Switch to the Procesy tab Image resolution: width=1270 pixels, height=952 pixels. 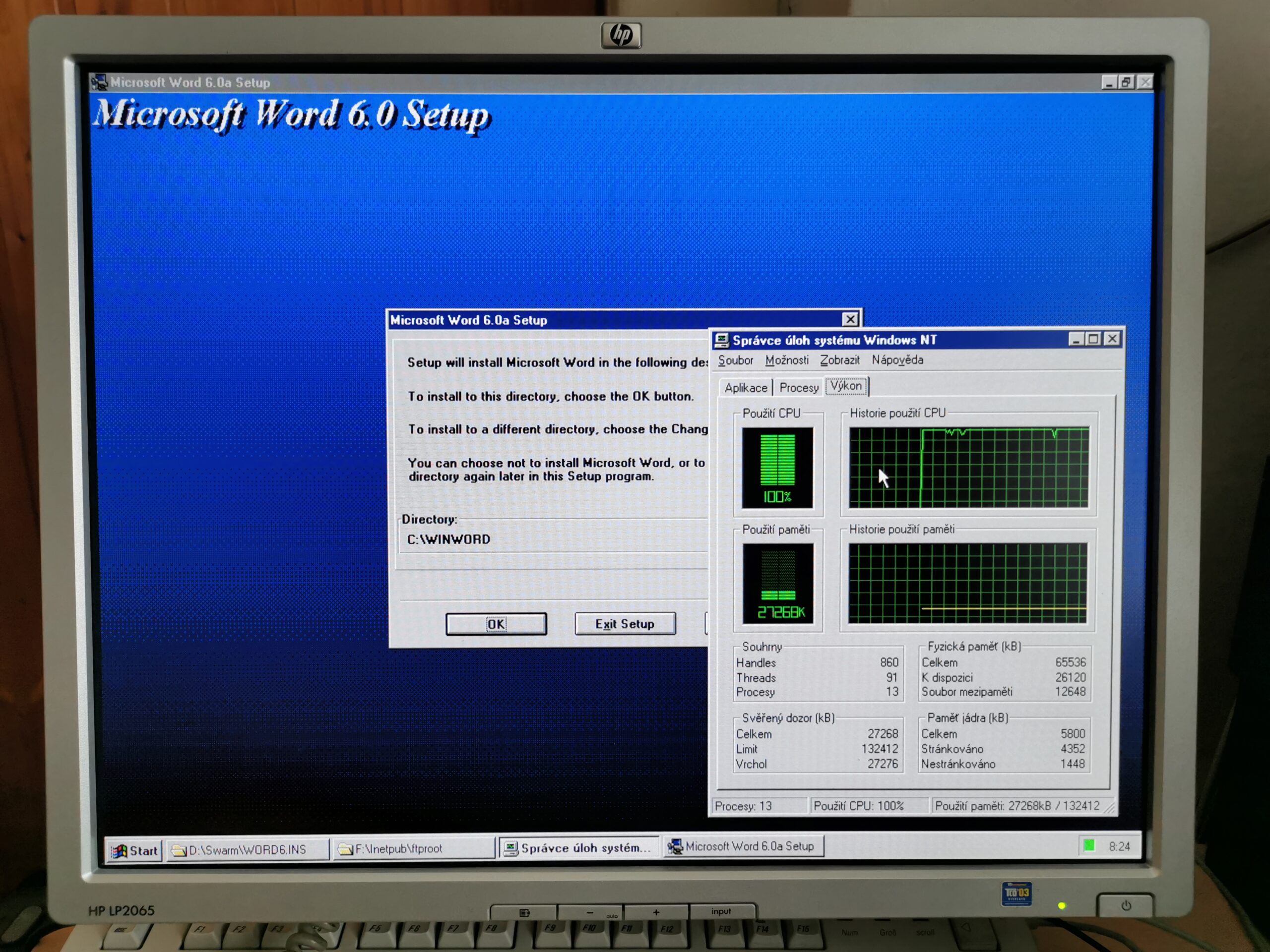799,388
